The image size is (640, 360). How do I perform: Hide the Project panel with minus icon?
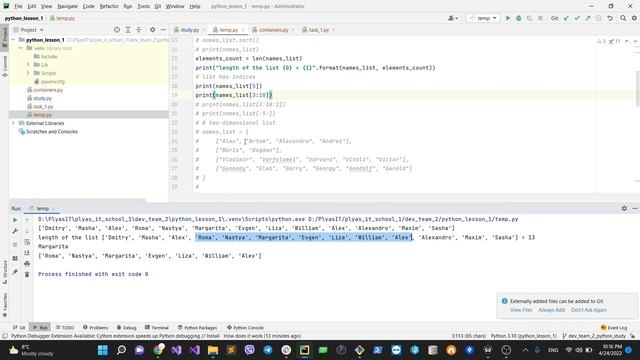163,30
